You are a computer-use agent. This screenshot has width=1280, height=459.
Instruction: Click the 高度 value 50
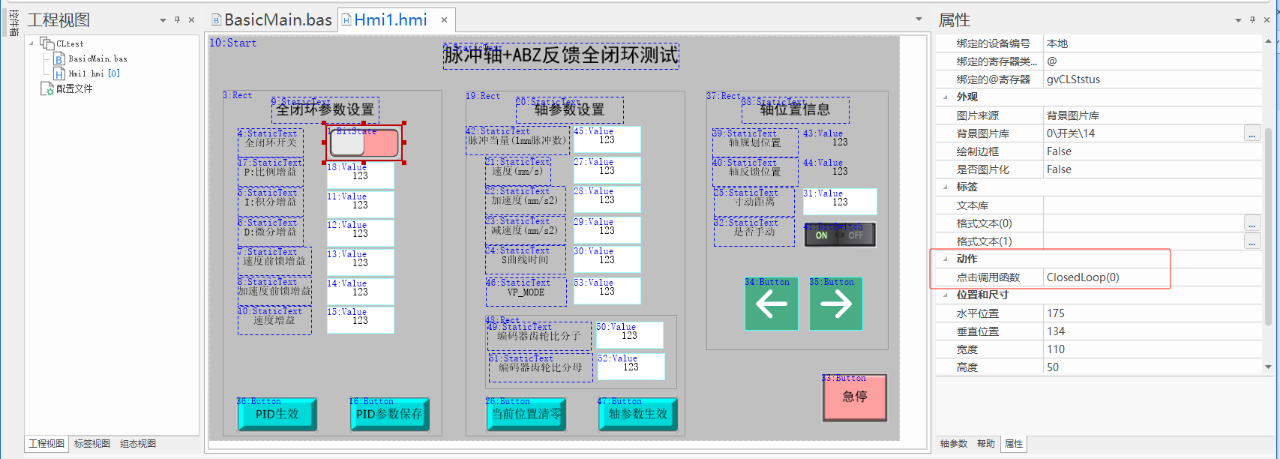coord(1152,367)
